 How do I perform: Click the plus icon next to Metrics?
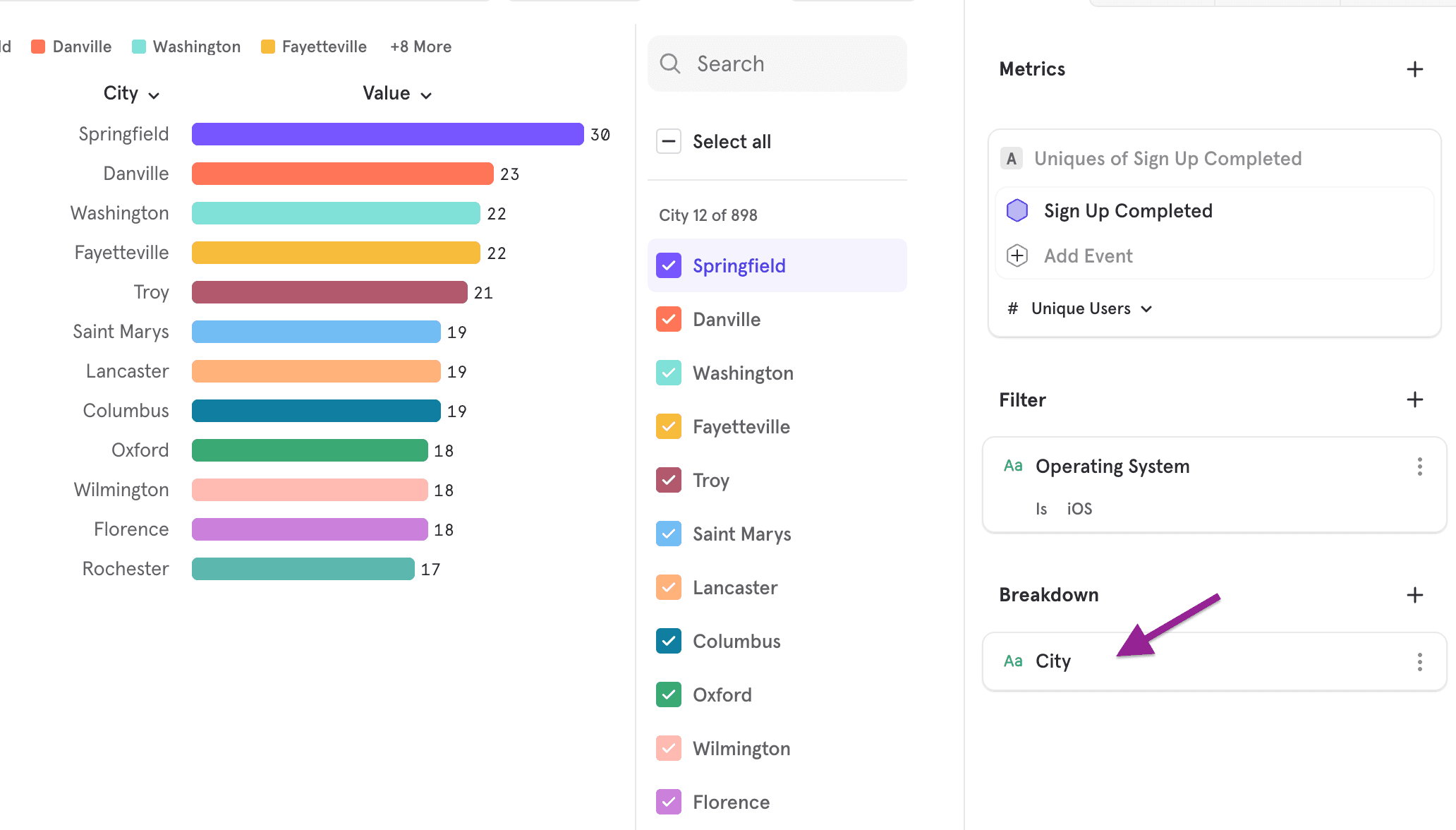tap(1414, 69)
